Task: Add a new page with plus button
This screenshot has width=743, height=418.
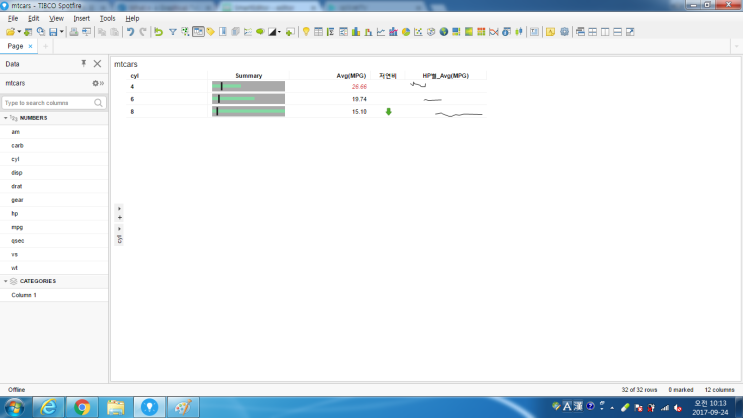Action: [44, 46]
